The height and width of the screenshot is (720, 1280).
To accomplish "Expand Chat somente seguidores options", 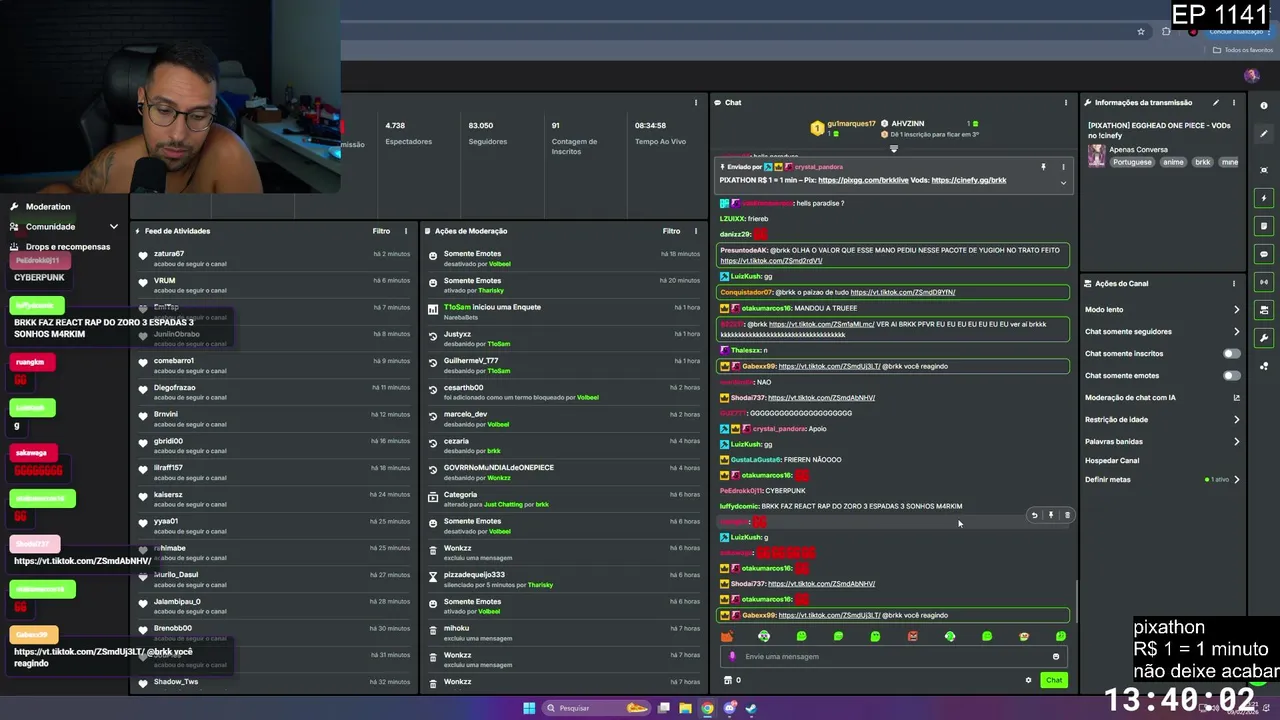I will tap(1236, 331).
